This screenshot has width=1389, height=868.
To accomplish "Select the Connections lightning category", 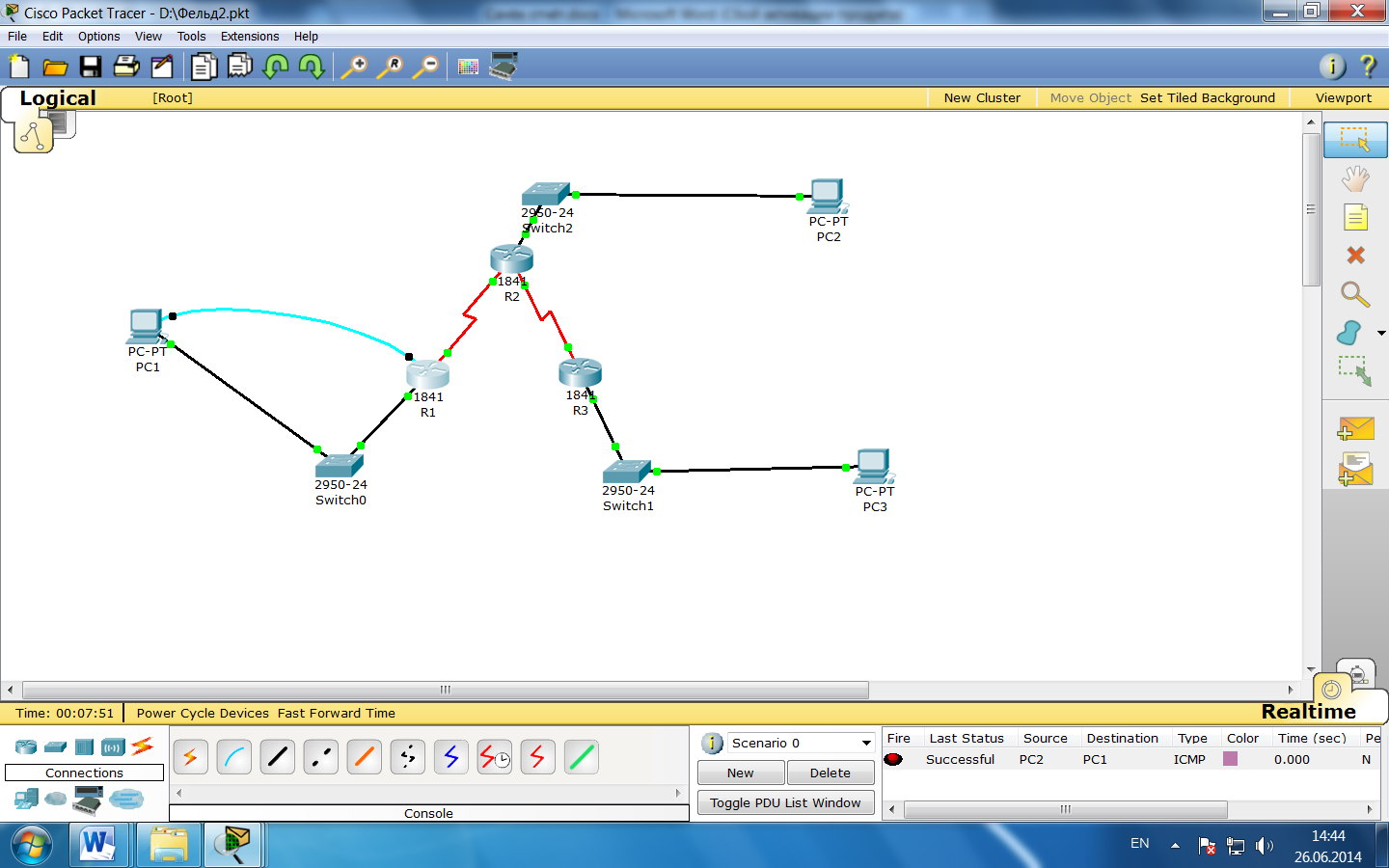I will click(143, 746).
